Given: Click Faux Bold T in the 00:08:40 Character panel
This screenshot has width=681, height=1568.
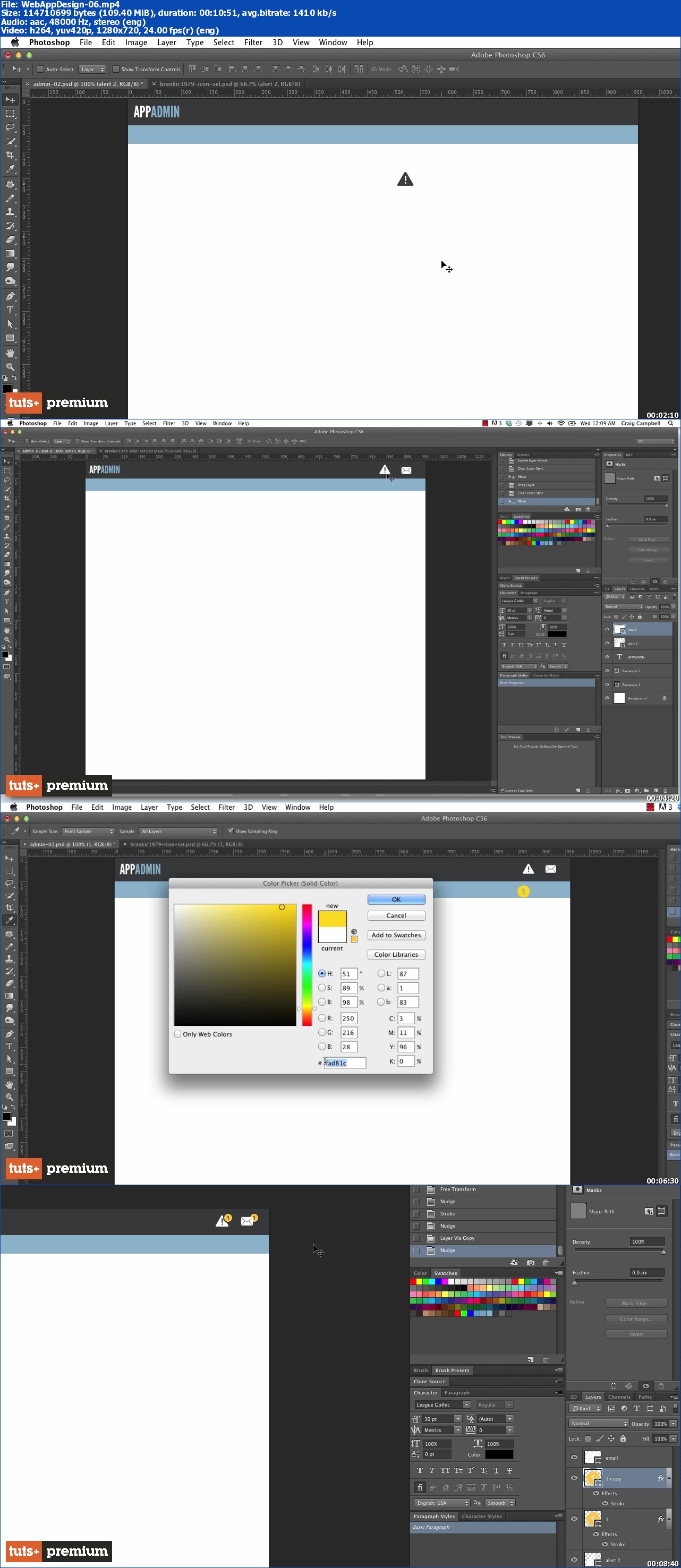Looking at the screenshot, I should 419,1471.
